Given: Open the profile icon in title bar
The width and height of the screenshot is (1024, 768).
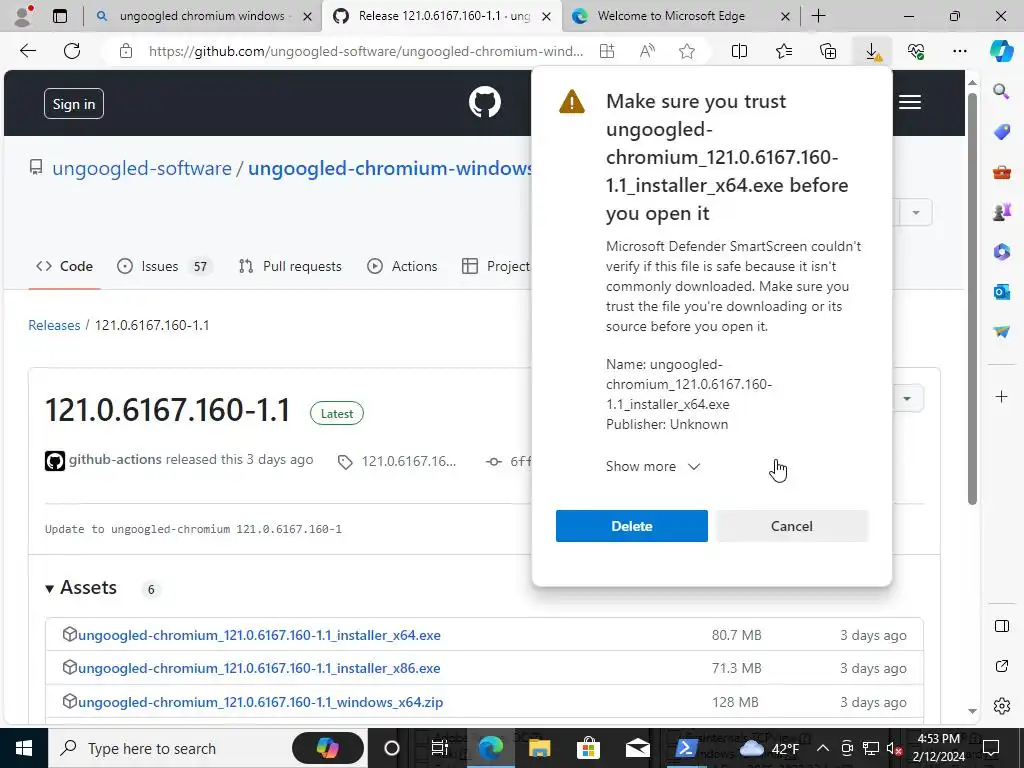Looking at the screenshot, I should click(23, 16).
